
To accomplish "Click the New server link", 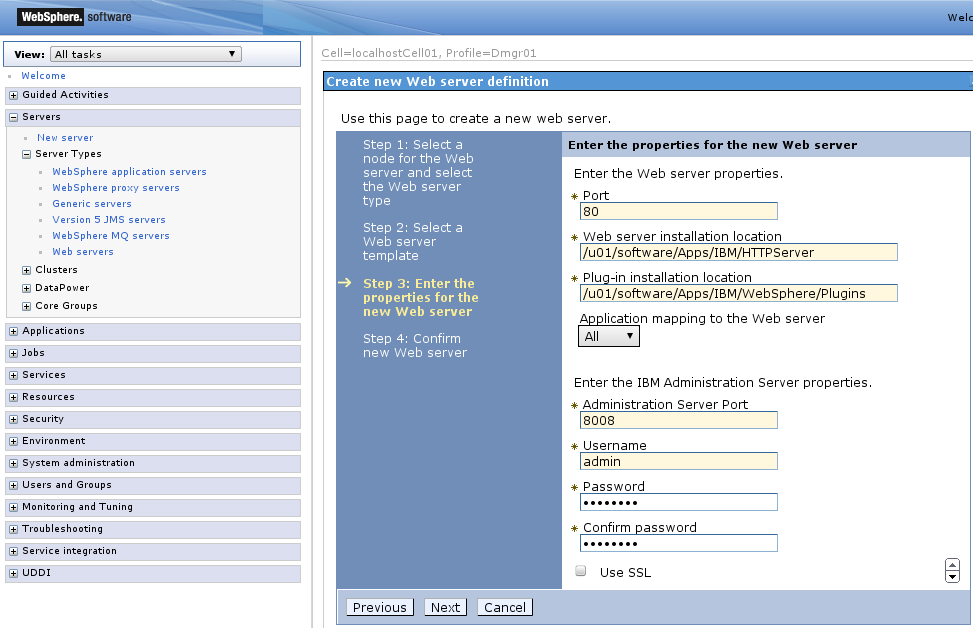I will pyautogui.click(x=65, y=138).
